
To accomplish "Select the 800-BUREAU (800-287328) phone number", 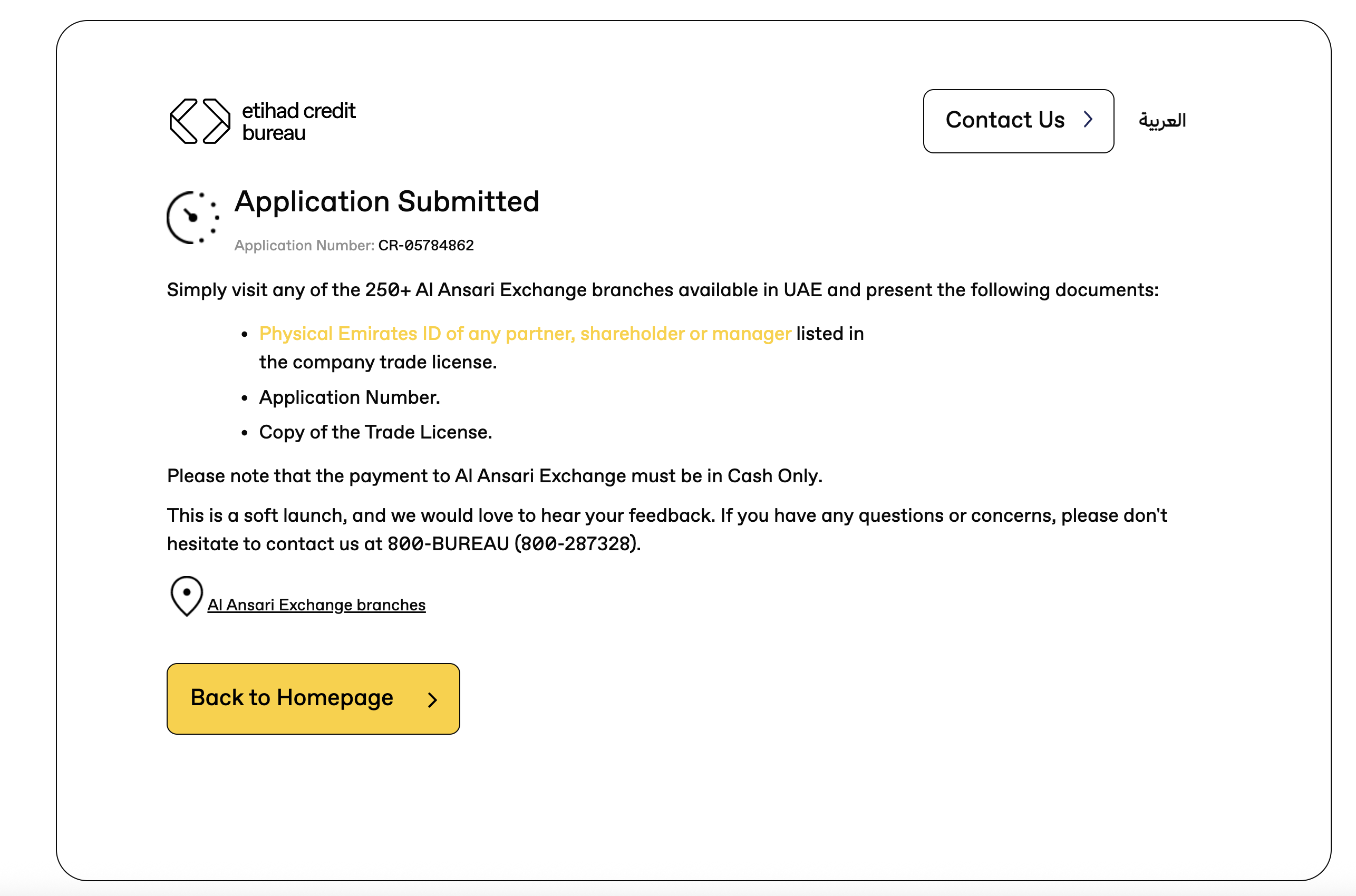I will (514, 544).
